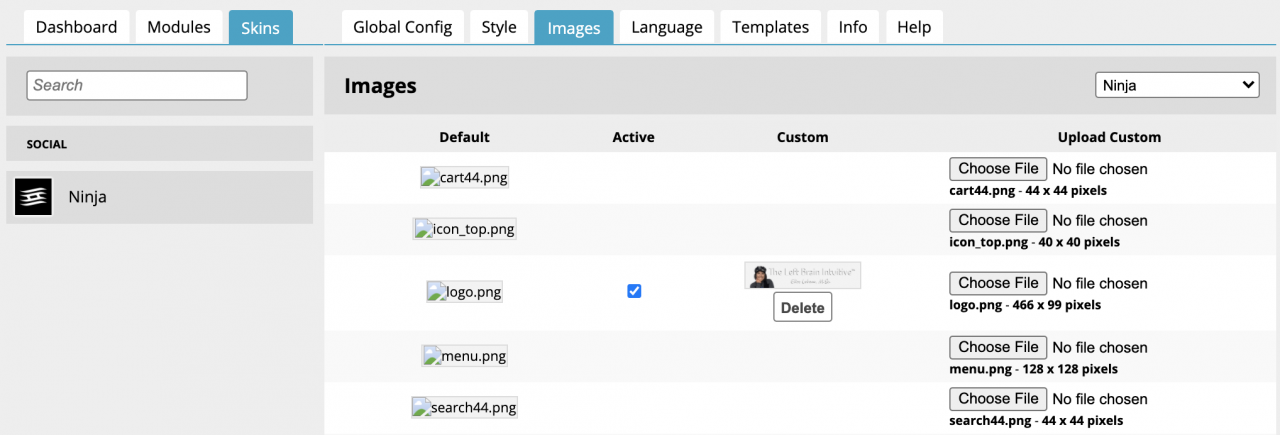
Task: Open the Language tab
Action: (x=666, y=27)
